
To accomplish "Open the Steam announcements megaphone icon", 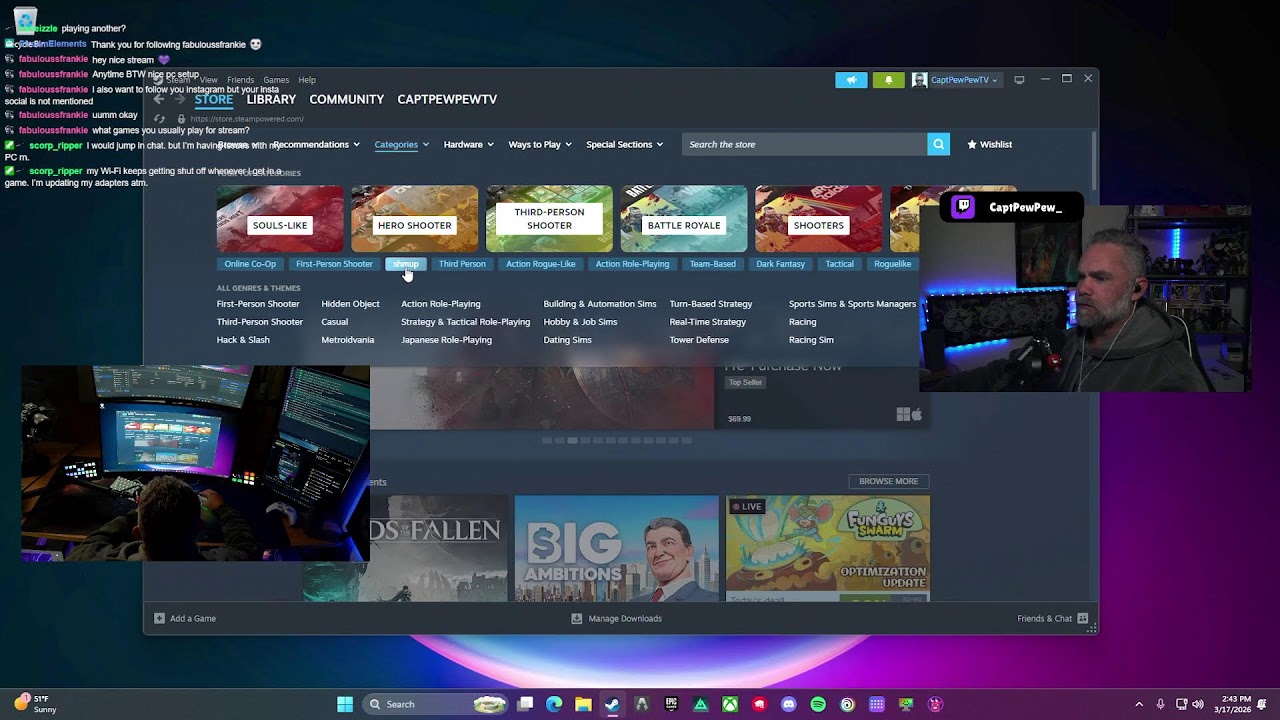I will pyautogui.click(x=851, y=80).
